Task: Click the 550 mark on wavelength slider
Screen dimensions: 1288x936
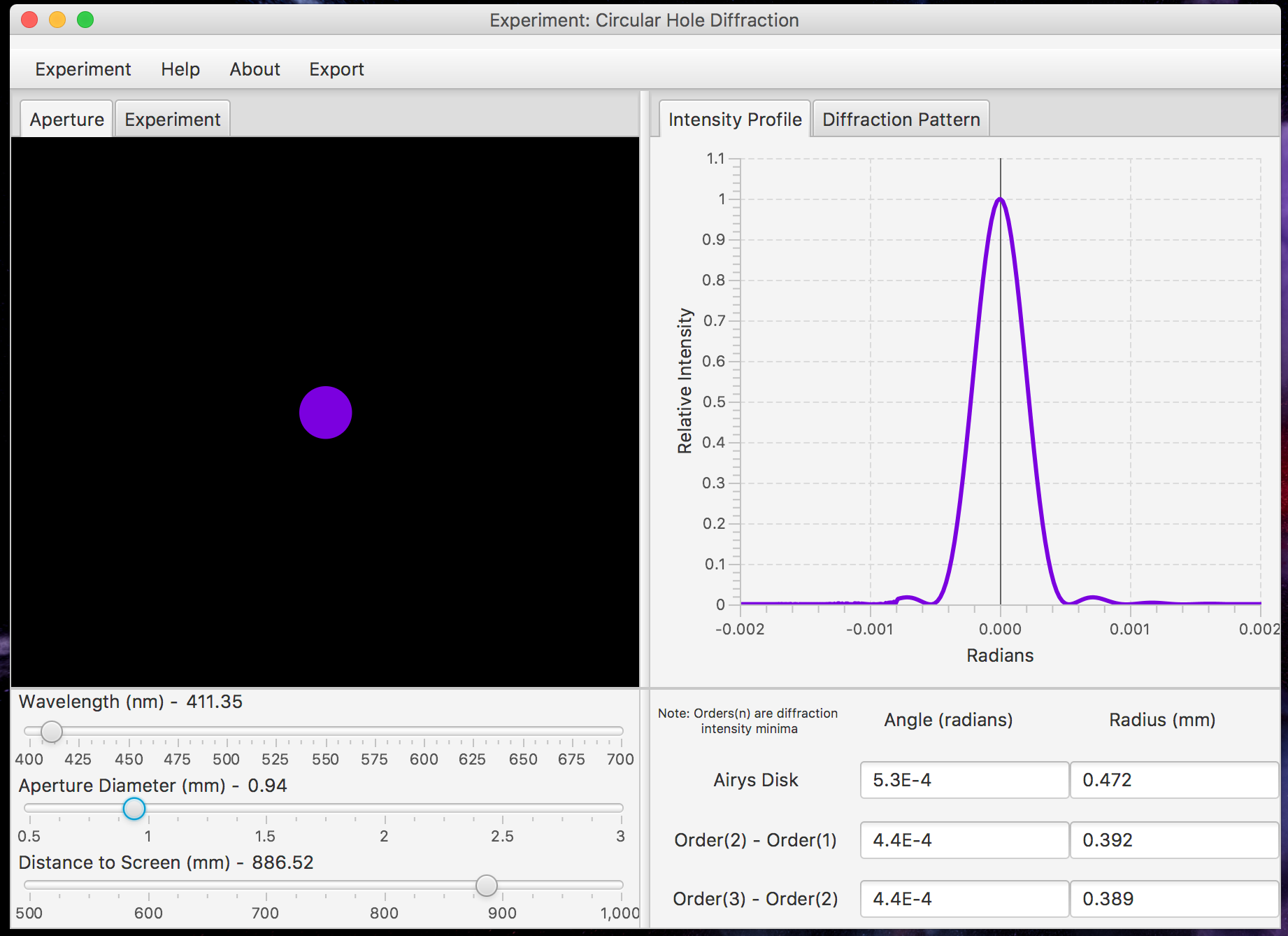Action: (325, 759)
